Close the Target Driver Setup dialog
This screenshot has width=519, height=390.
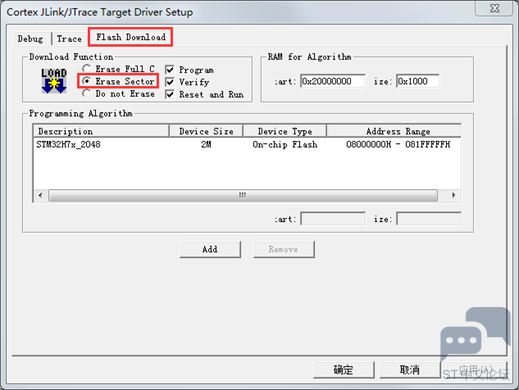click(494, 8)
